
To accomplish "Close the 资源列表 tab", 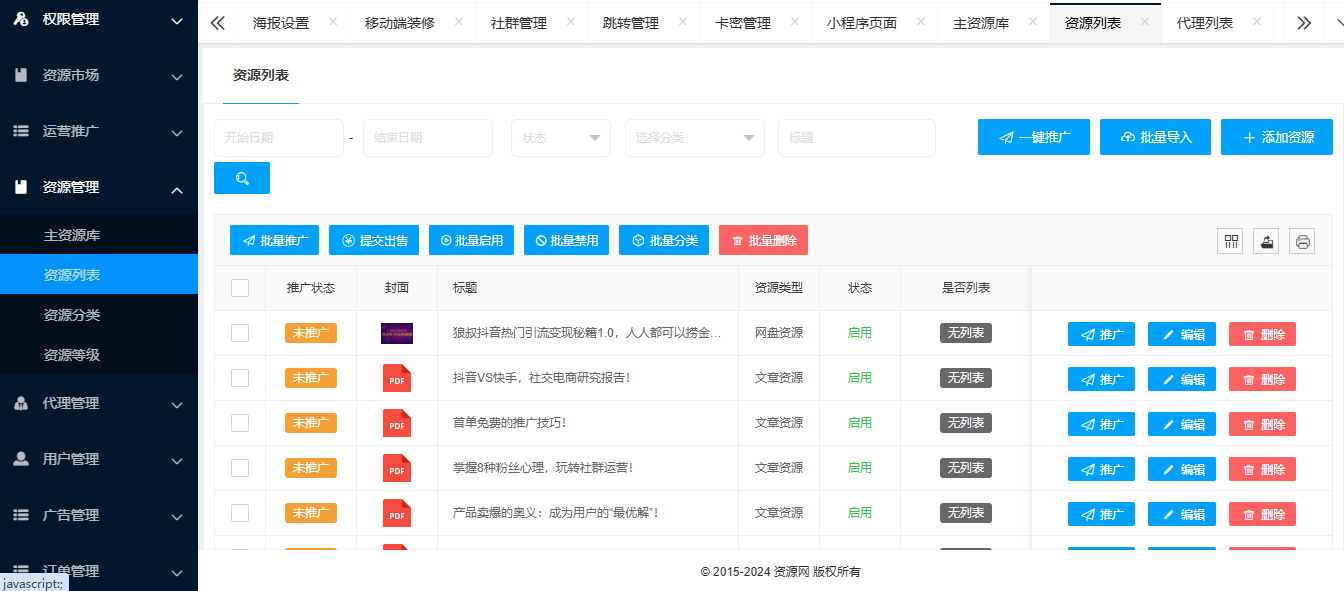I will click(1145, 22).
